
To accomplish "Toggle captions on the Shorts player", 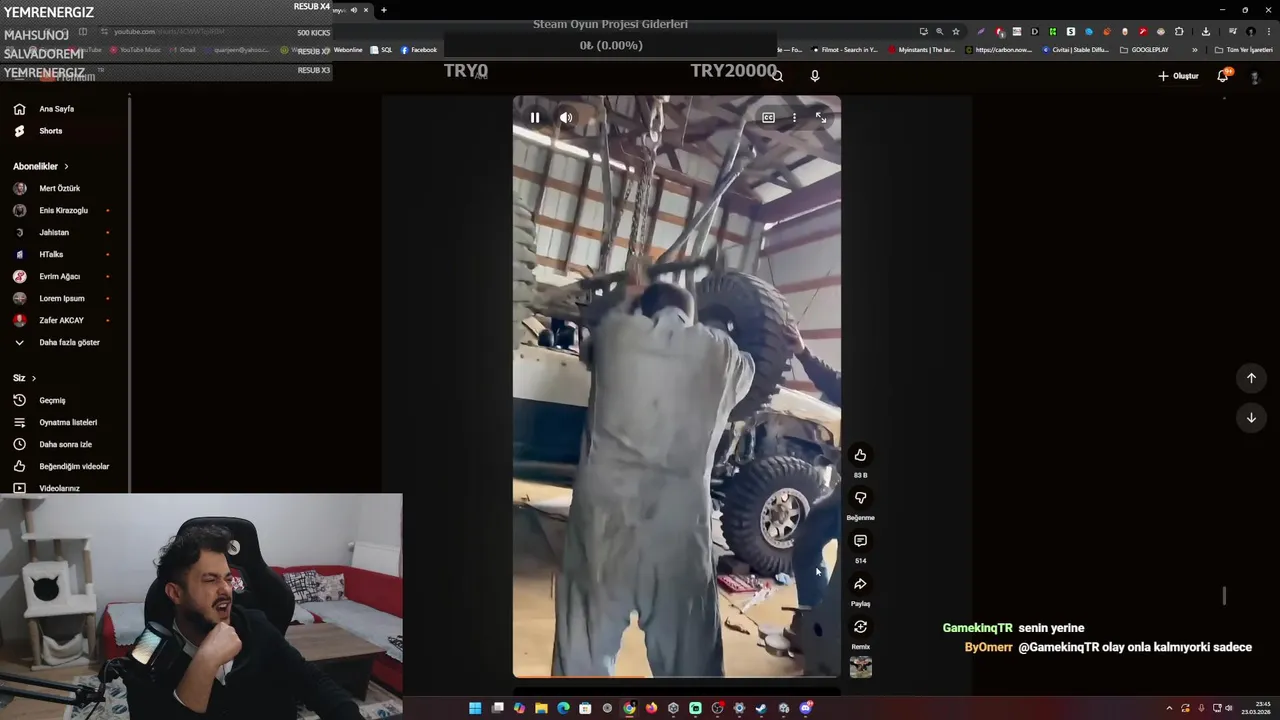I will coord(768,118).
